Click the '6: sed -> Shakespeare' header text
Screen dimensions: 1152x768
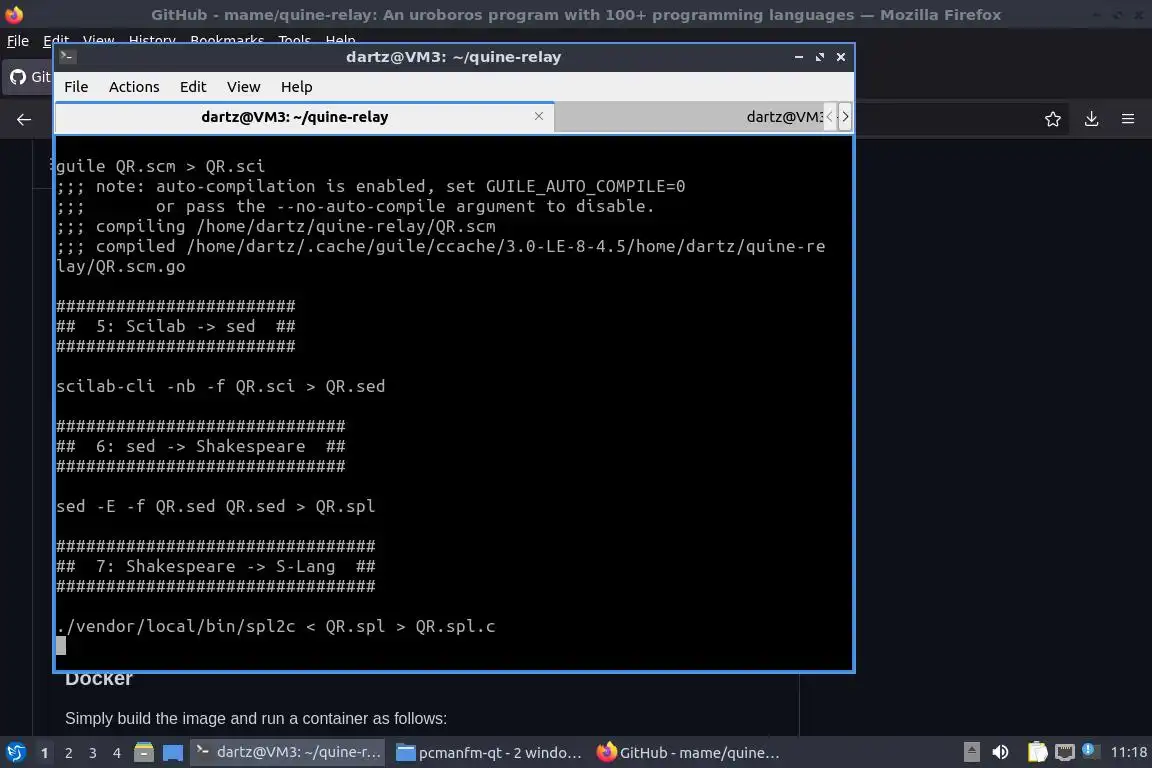(201, 446)
